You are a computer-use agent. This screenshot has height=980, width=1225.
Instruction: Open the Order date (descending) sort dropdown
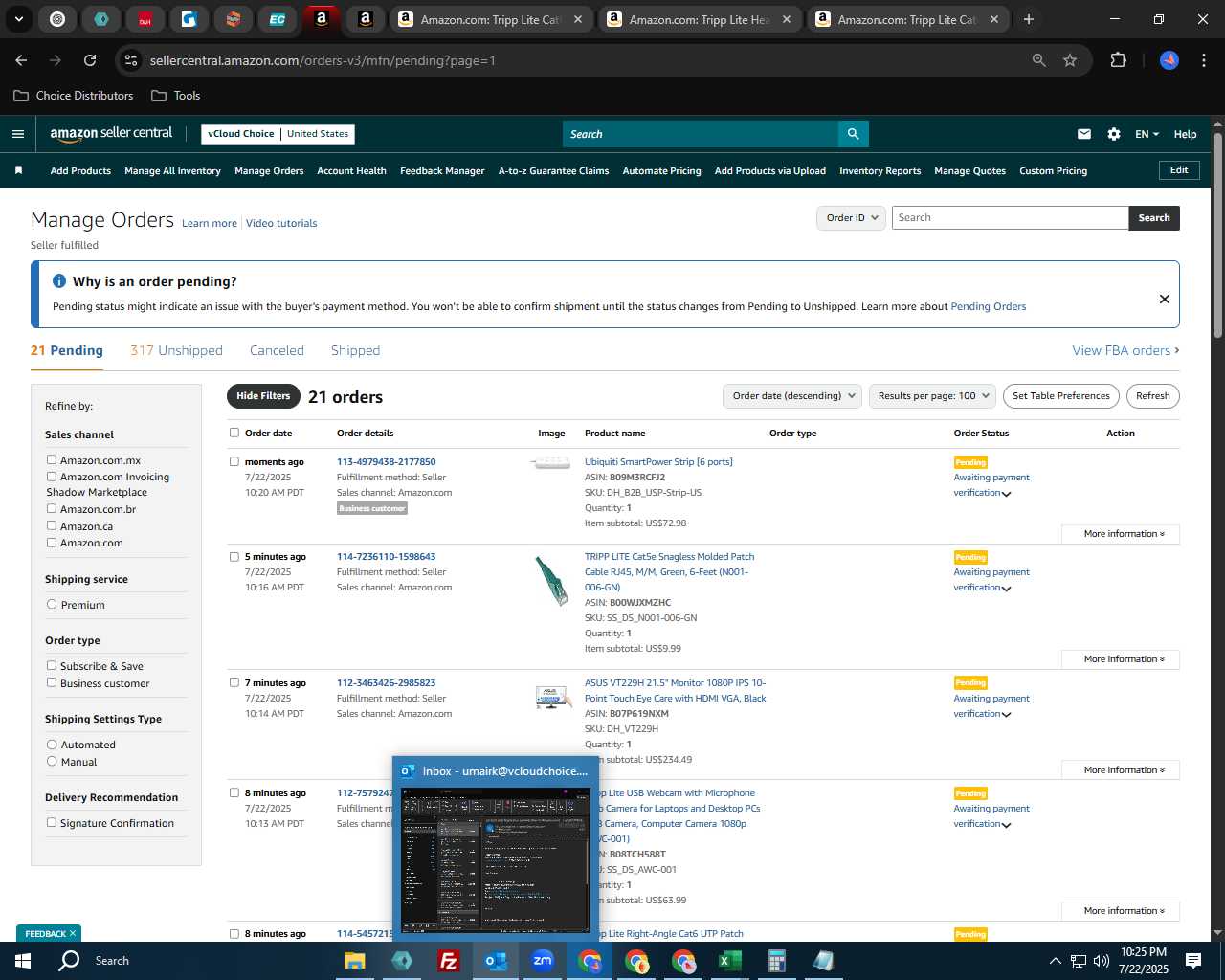(792, 396)
